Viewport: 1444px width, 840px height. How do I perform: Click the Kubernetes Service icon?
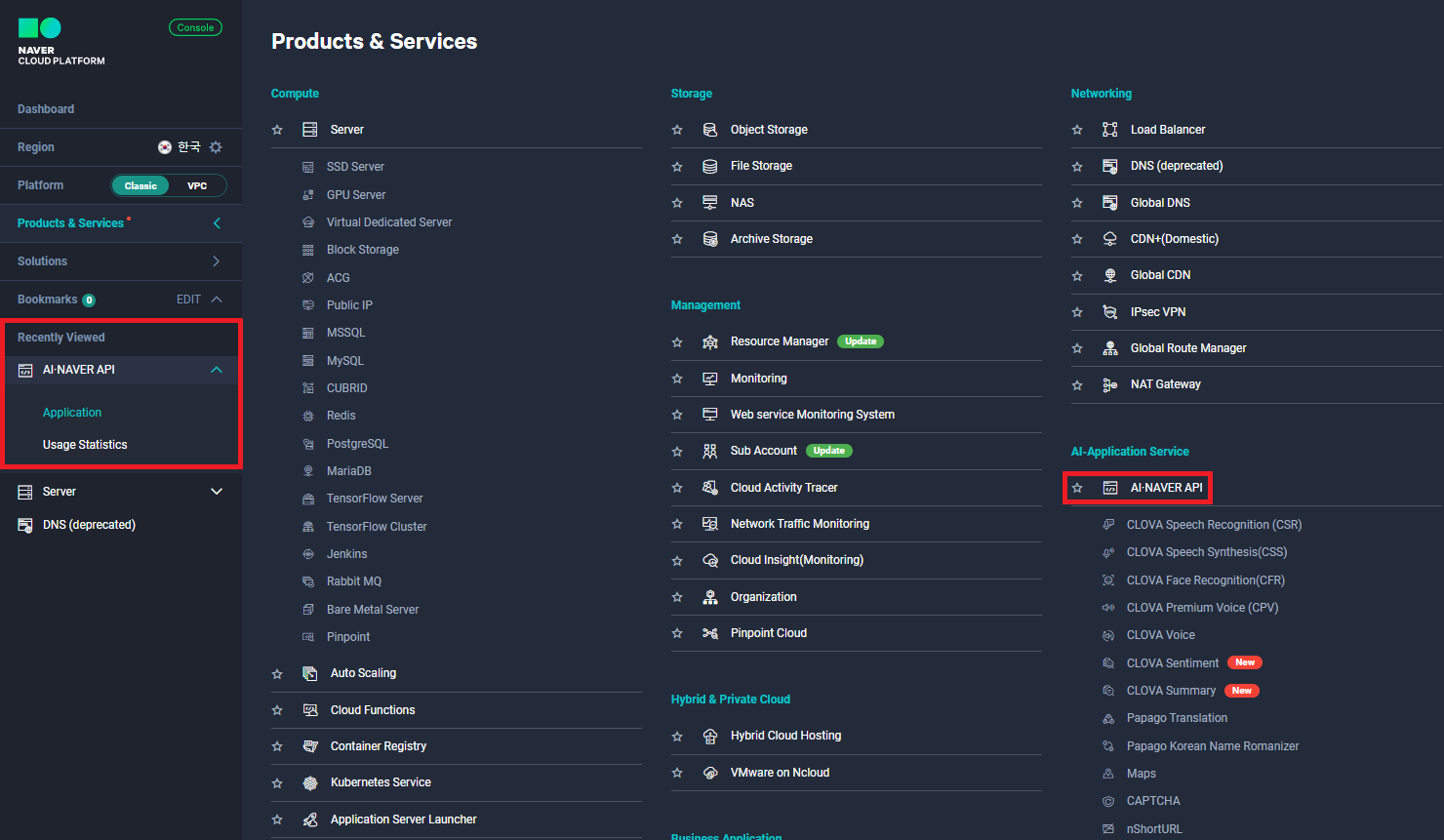(310, 782)
